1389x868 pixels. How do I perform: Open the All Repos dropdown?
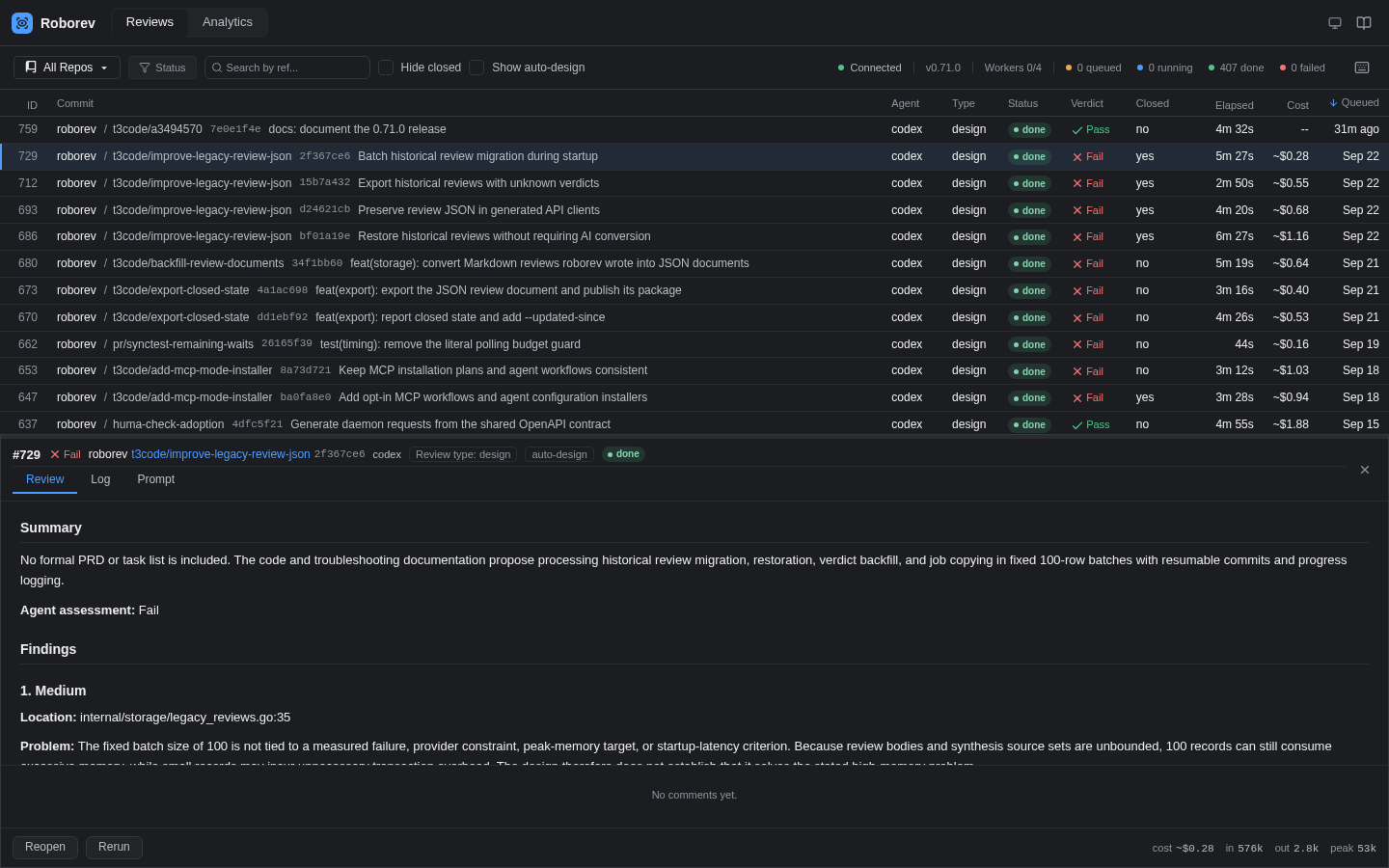(67, 68)
